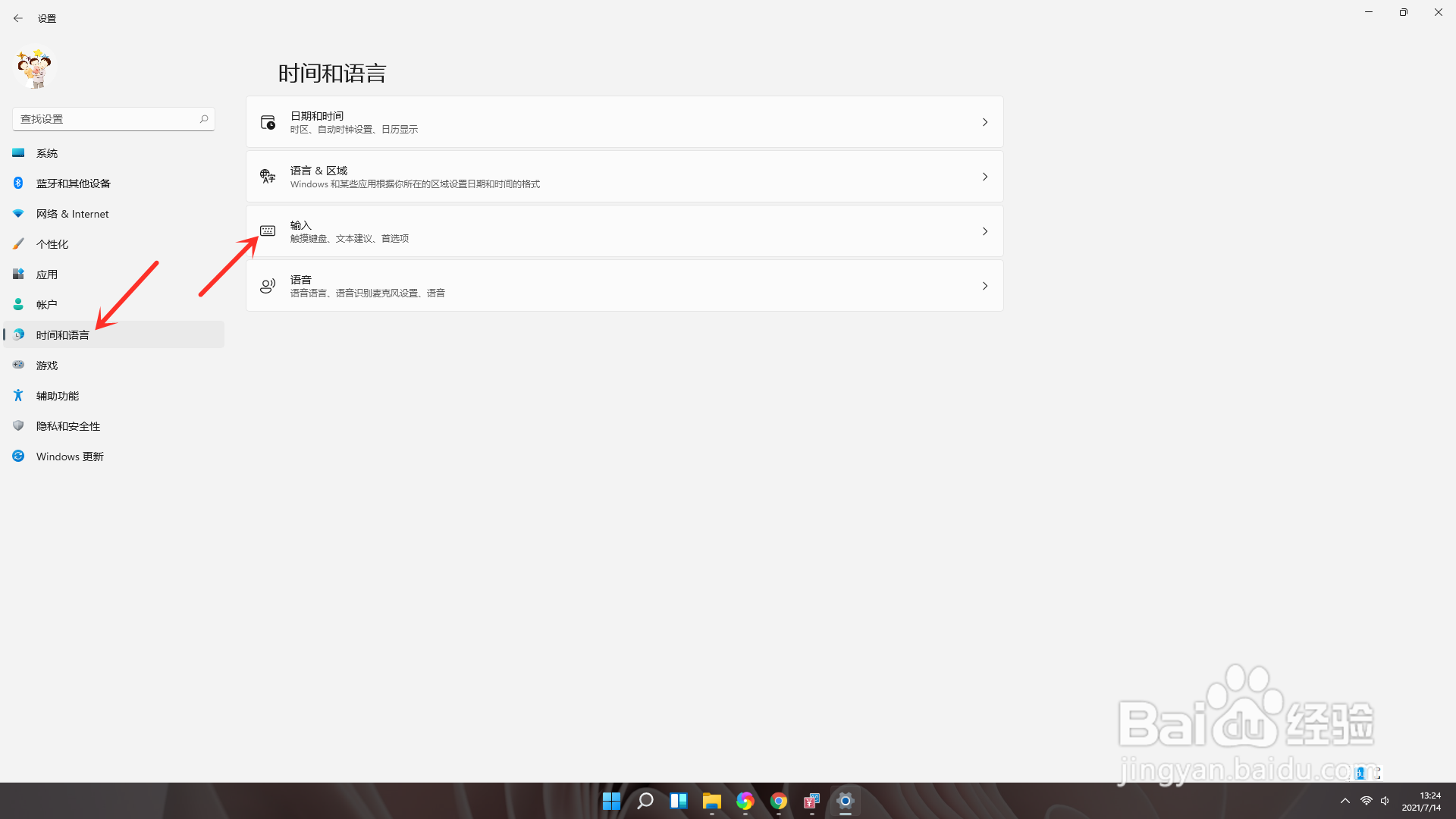Open 系统 in the sidebar
Viewport: 1456px width, 819px height.
(x=47, y=153)
